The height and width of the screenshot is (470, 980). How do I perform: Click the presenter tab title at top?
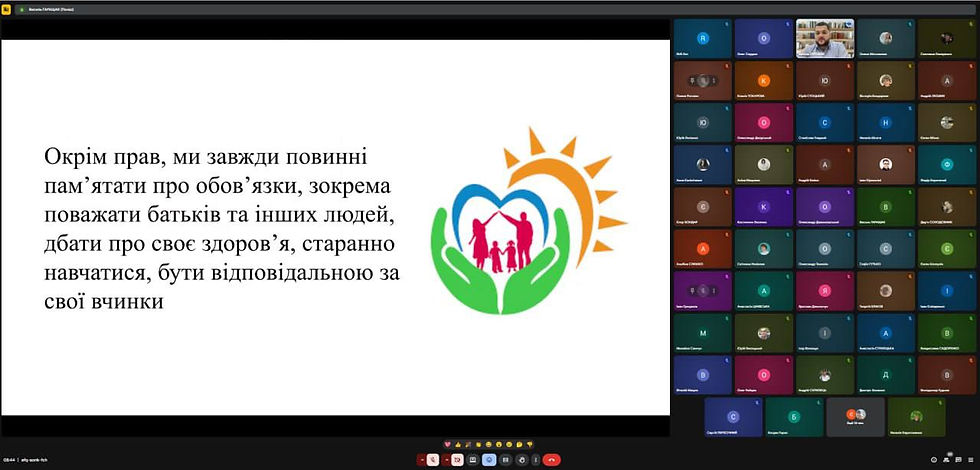click(51, 9)
